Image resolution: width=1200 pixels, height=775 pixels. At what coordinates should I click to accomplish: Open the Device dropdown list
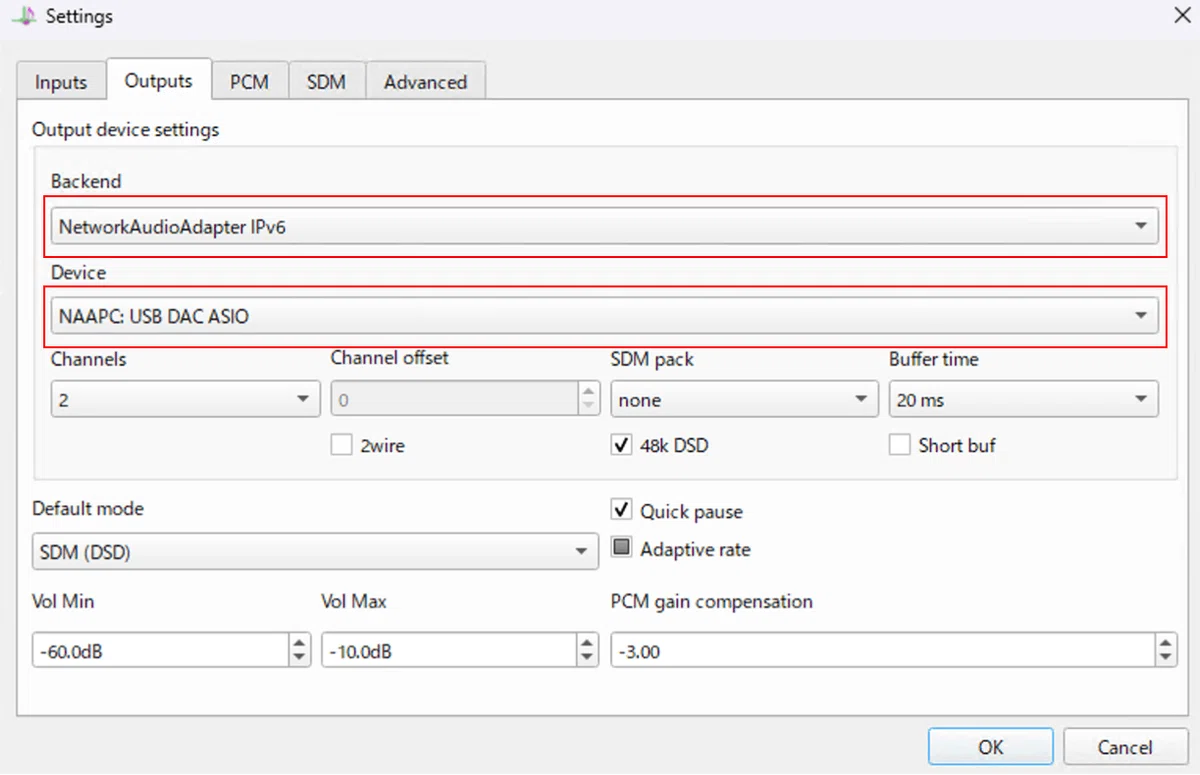(x=605, y=317)
